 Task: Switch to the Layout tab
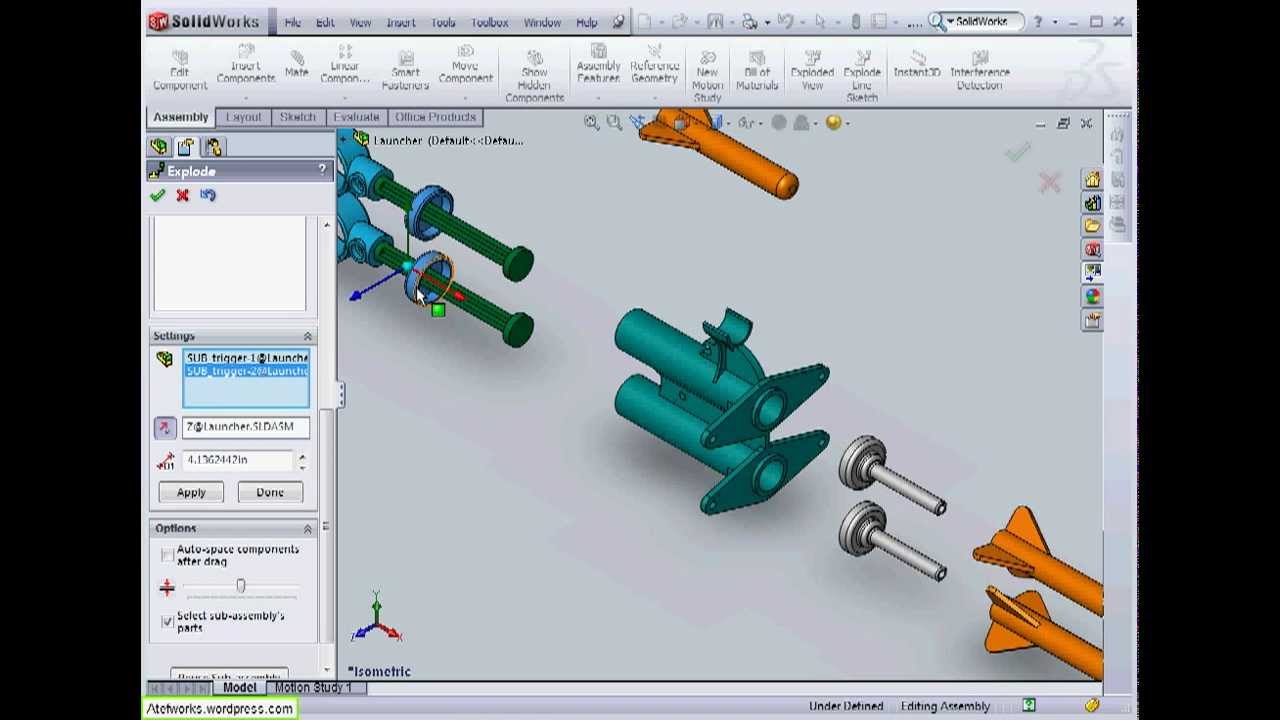click(x=243, y=118)
